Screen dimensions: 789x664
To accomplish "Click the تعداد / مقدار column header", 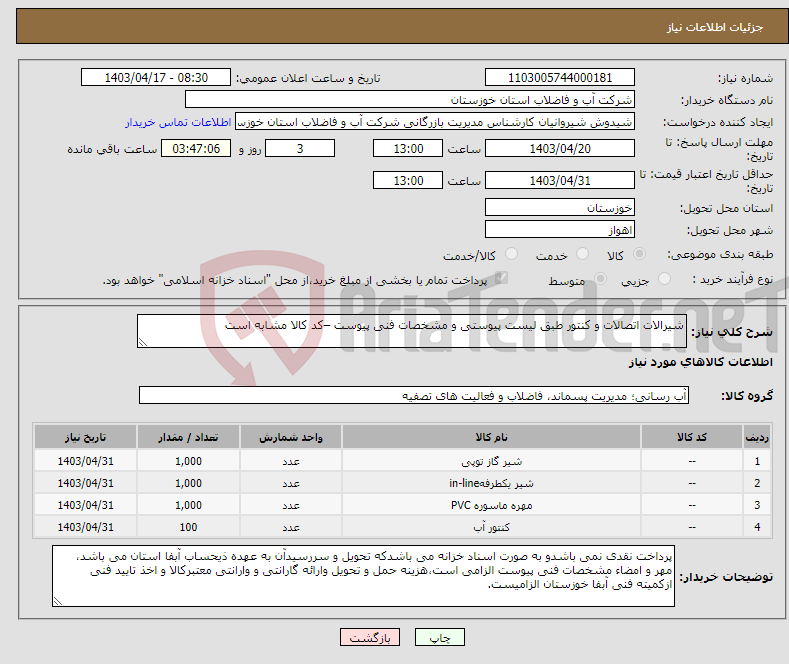I will tap(188, 437).
